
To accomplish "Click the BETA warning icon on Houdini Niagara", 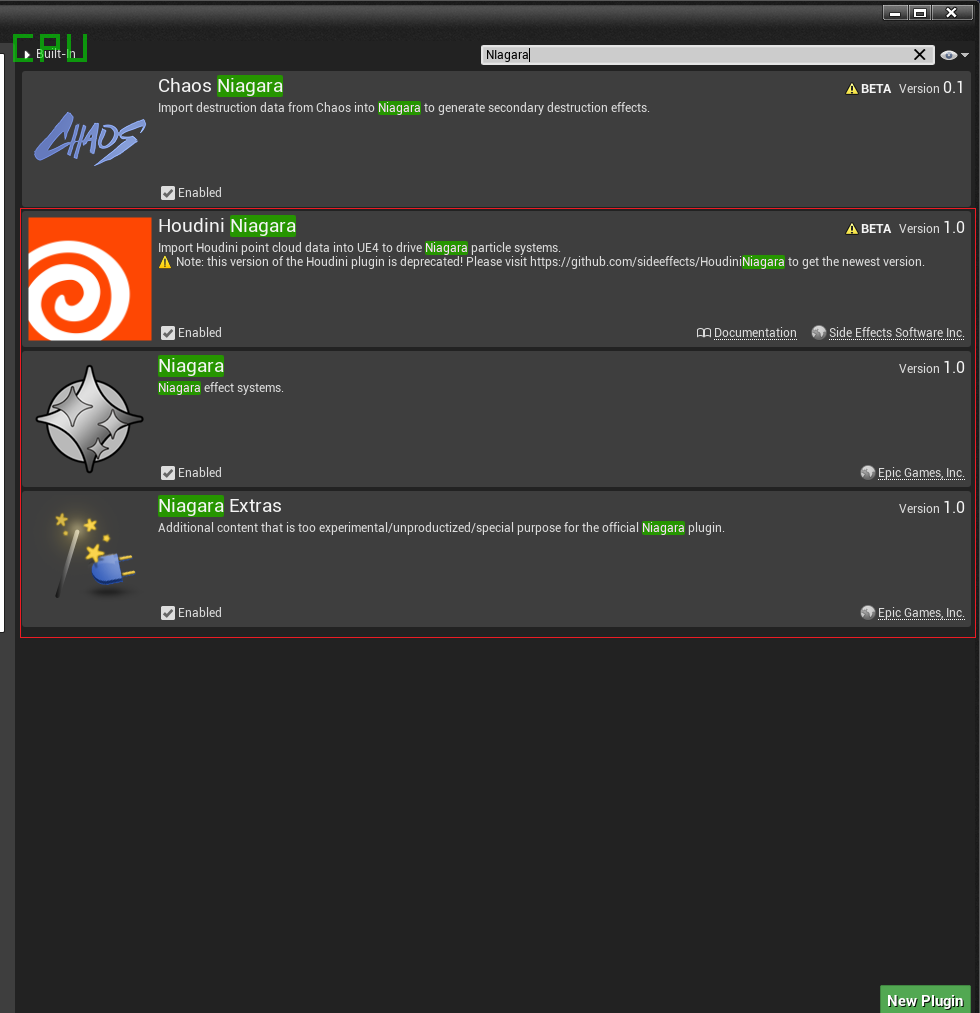I will click(851, 229).
